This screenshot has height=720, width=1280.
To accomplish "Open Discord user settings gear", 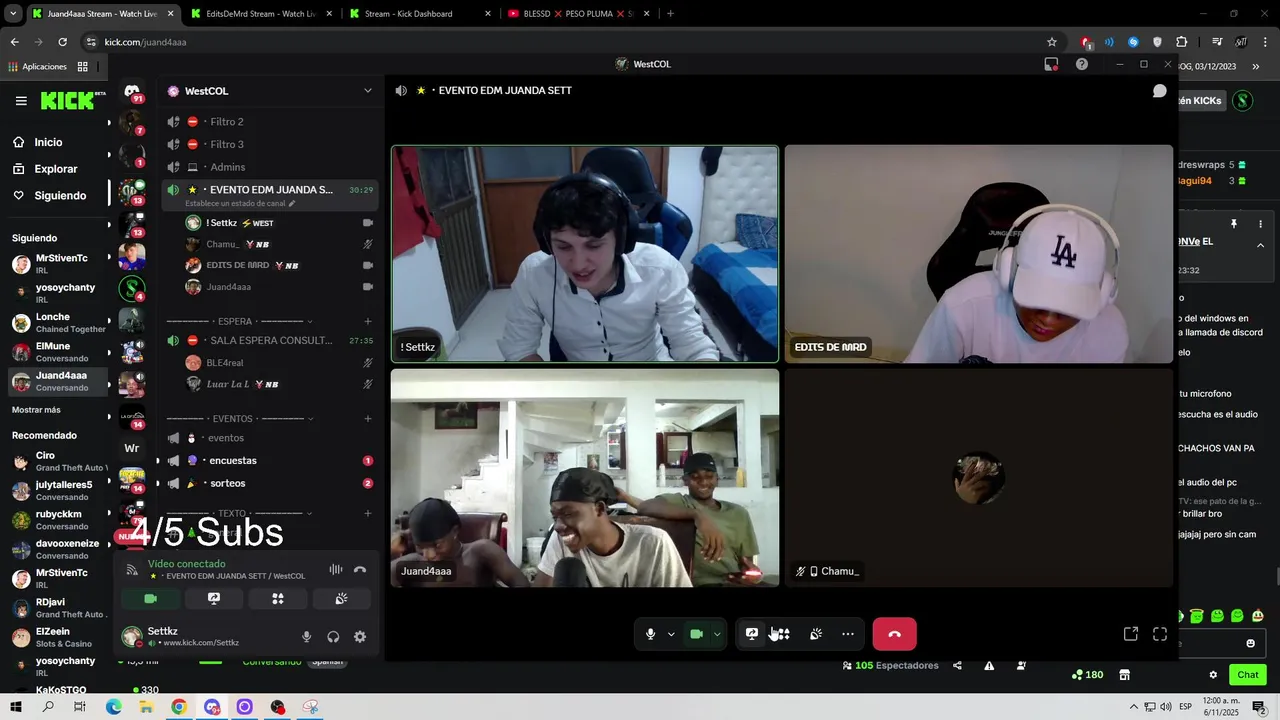I will point(360,637).
